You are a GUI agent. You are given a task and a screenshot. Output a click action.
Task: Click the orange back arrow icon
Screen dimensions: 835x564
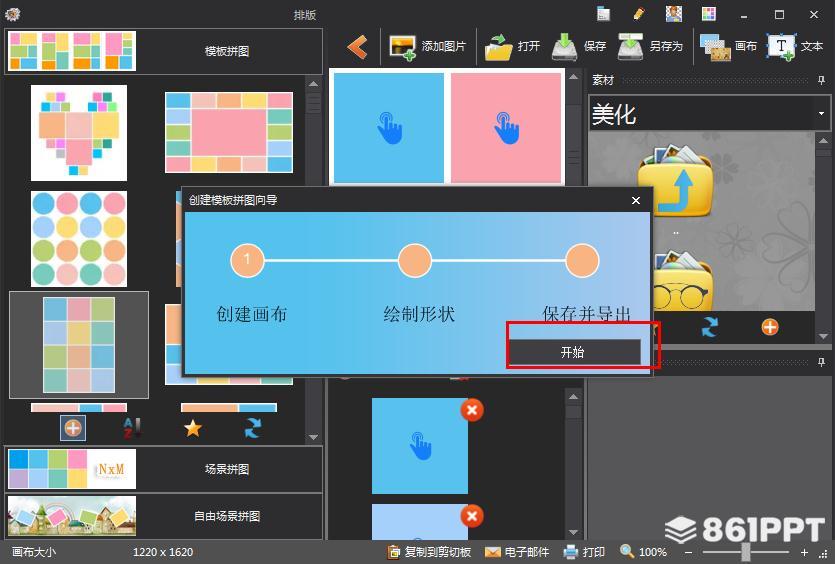click(357, 47)
